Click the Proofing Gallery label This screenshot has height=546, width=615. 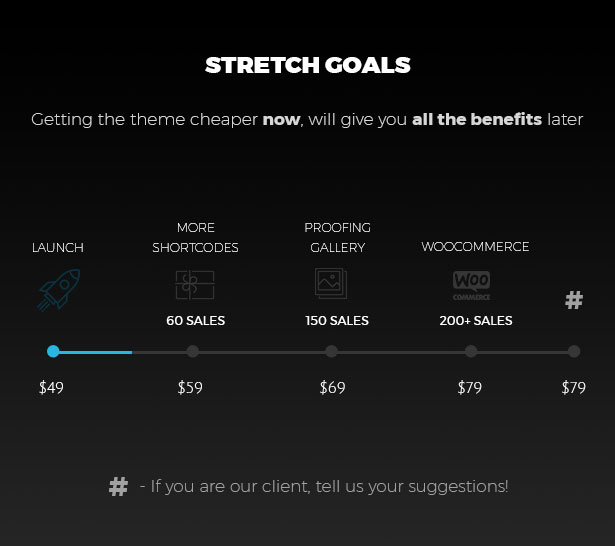[x=337, y=238]
